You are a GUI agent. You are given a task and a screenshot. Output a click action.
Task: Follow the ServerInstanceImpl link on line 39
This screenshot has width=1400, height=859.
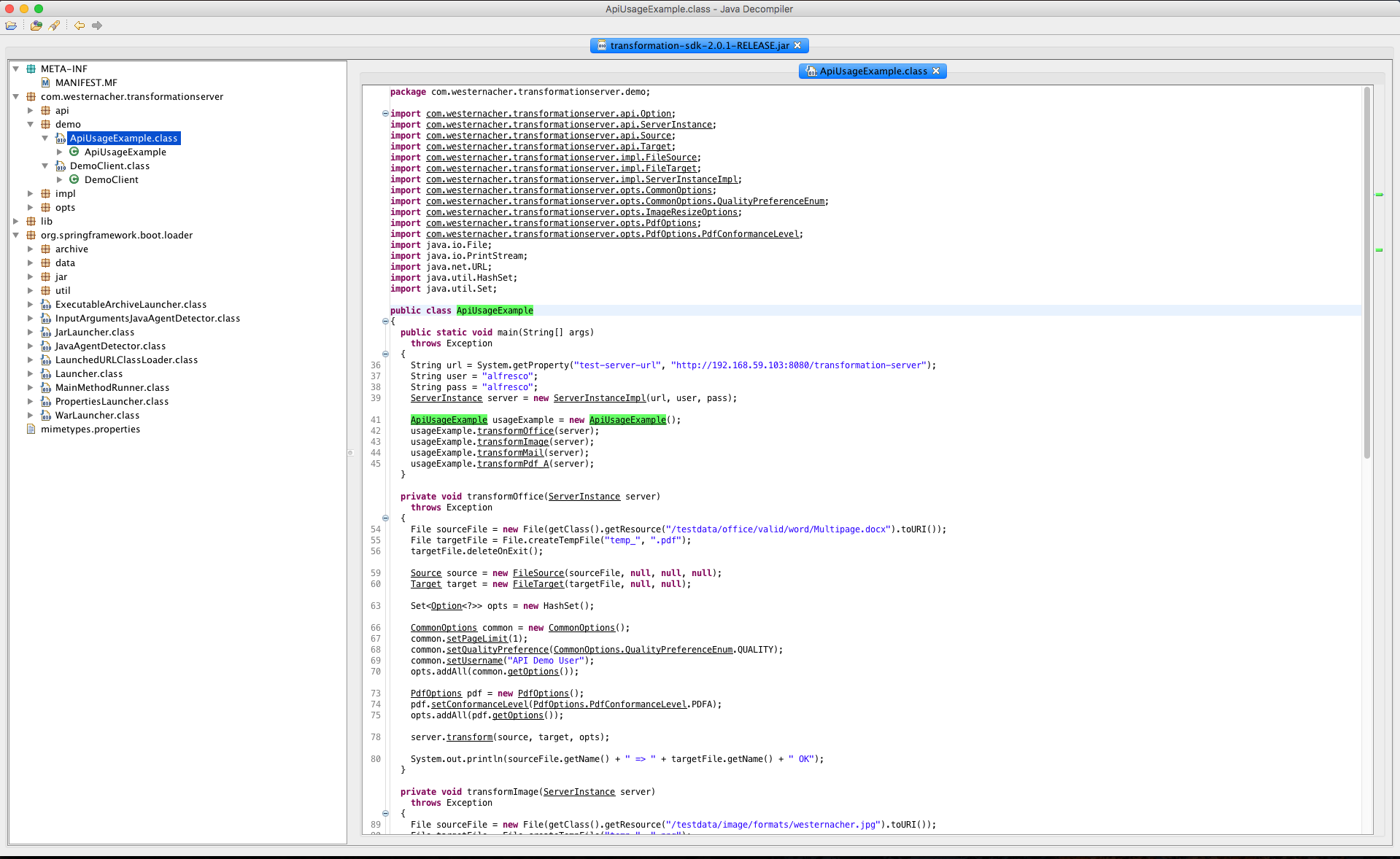point(599,399)
